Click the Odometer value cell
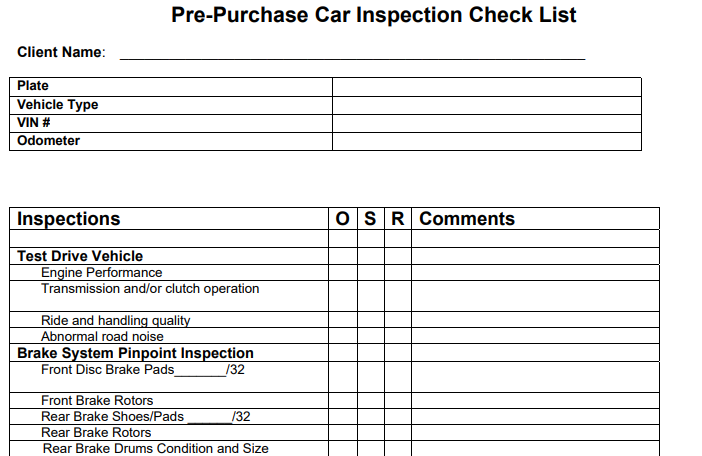 (487, 141)
